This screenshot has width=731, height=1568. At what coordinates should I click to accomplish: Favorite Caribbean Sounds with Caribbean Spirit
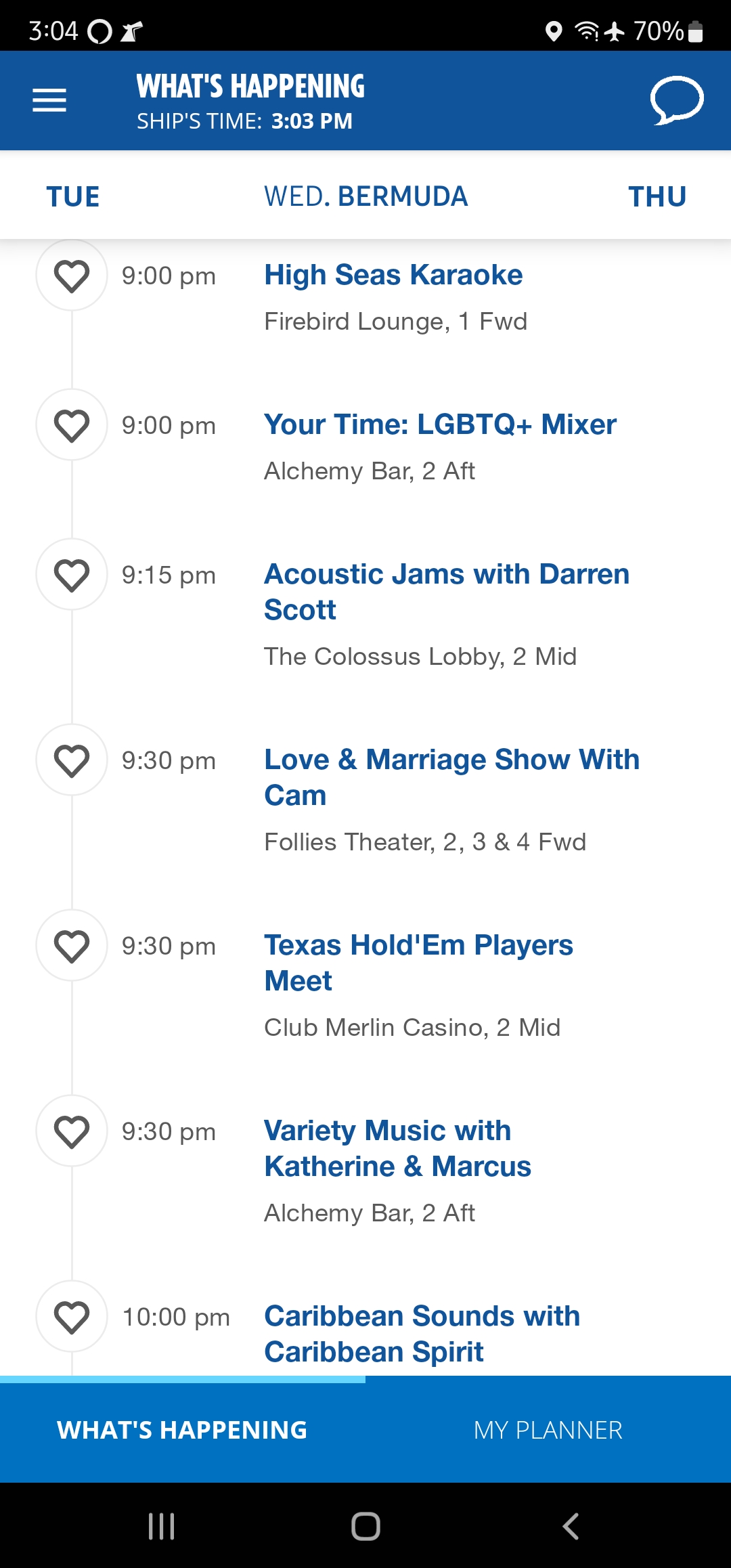72,1317
